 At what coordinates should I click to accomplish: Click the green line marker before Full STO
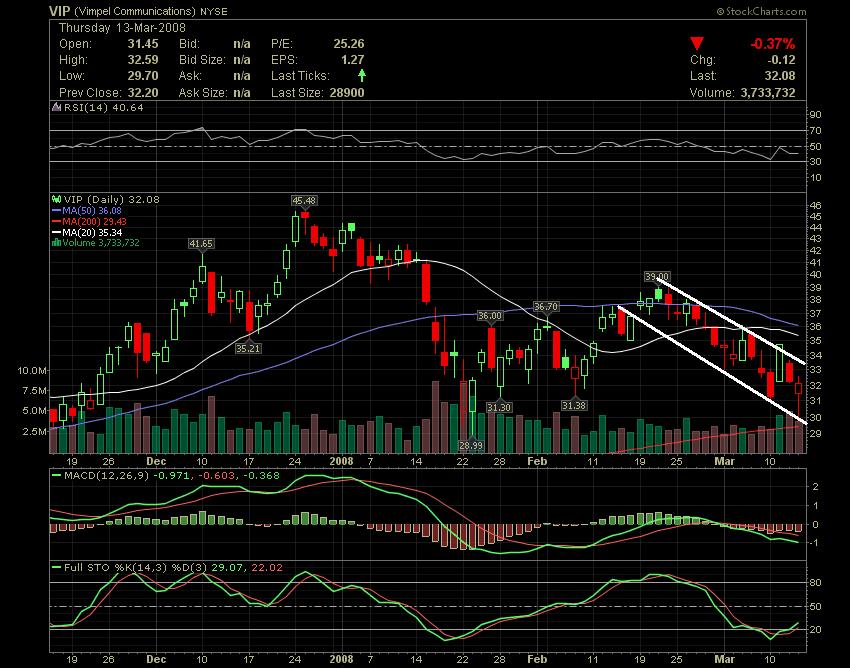[x=56, y=568]
